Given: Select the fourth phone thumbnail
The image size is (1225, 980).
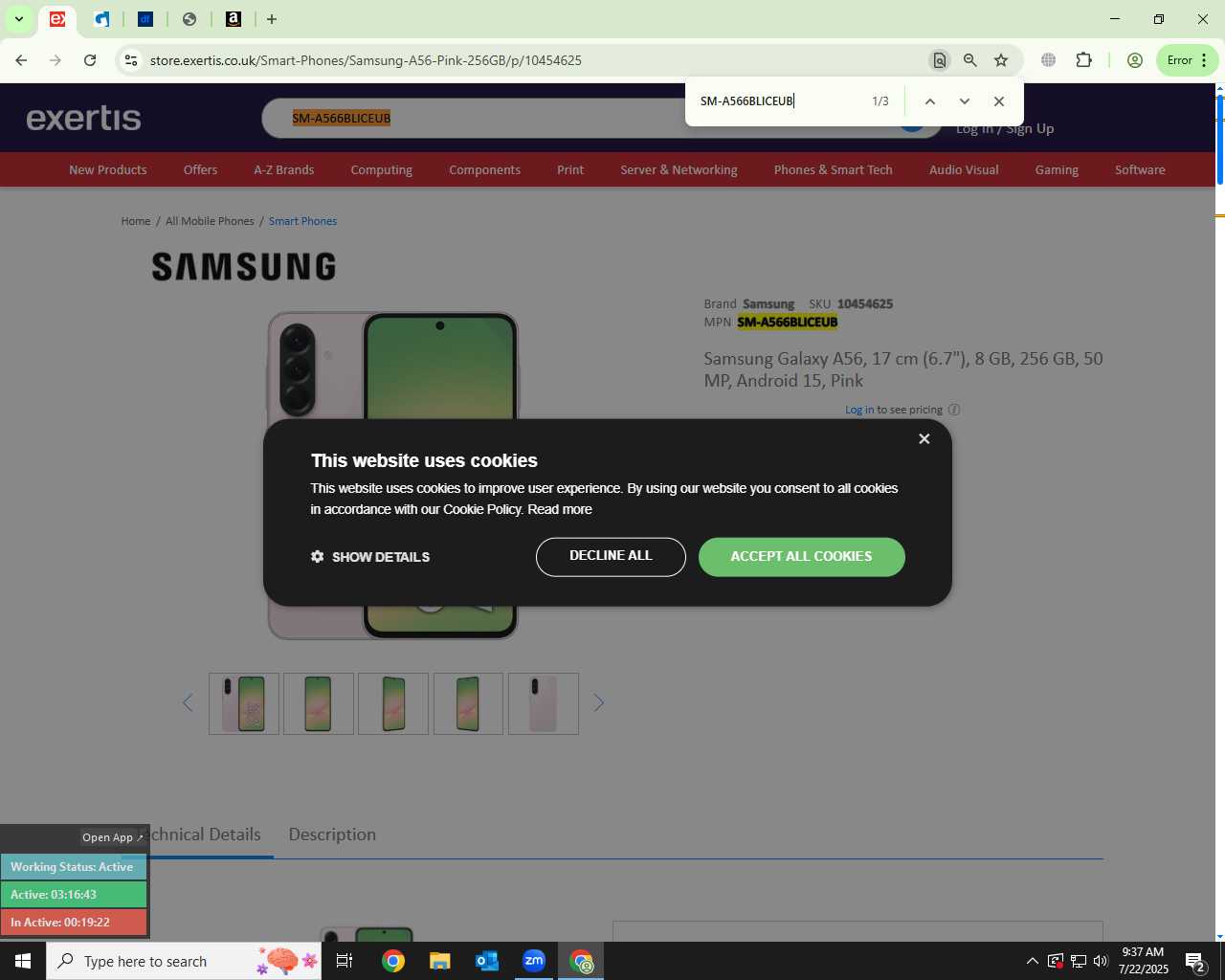Looking at the screenshot, I should point(468,703).
